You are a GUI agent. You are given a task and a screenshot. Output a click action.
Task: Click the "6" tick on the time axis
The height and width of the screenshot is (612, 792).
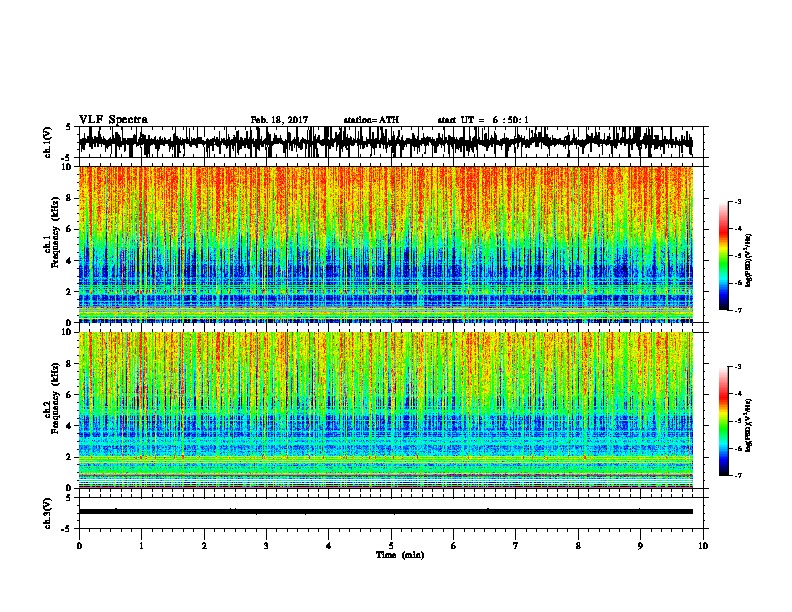point(454,546)
